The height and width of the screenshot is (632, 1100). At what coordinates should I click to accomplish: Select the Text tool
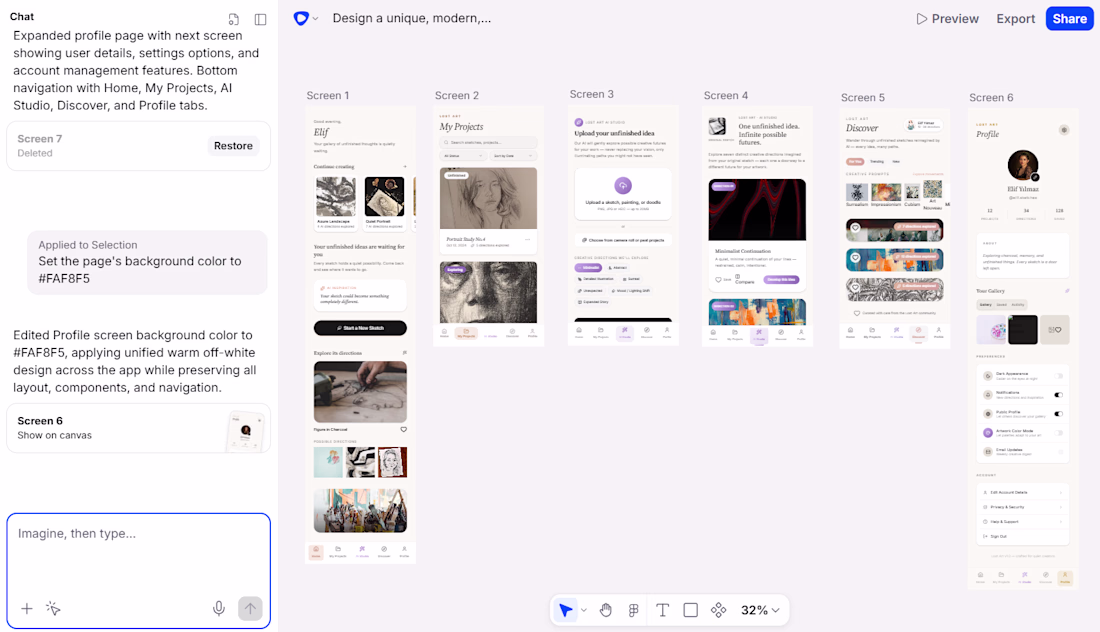tap(662, 610)
